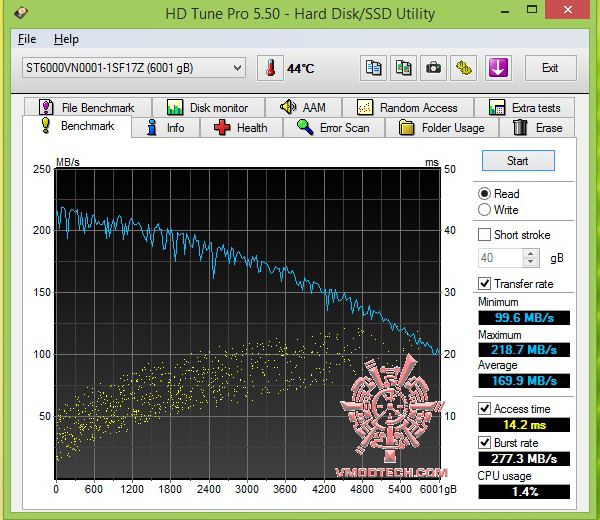Open options via the wrench icon
Screen dimensions: 600x520
tap(463, 68)
